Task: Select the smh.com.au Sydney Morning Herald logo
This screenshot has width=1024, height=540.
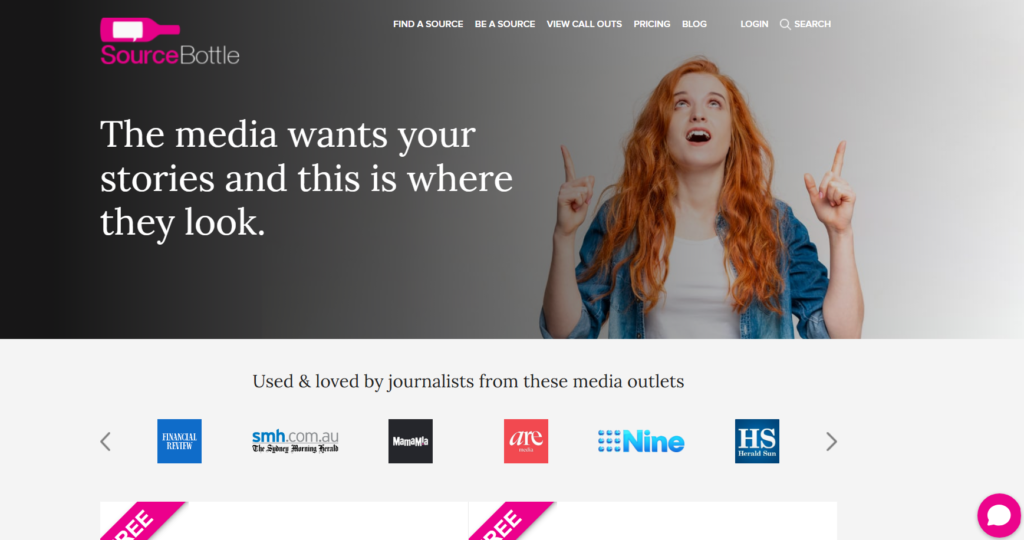Action: tap(295, 441)
